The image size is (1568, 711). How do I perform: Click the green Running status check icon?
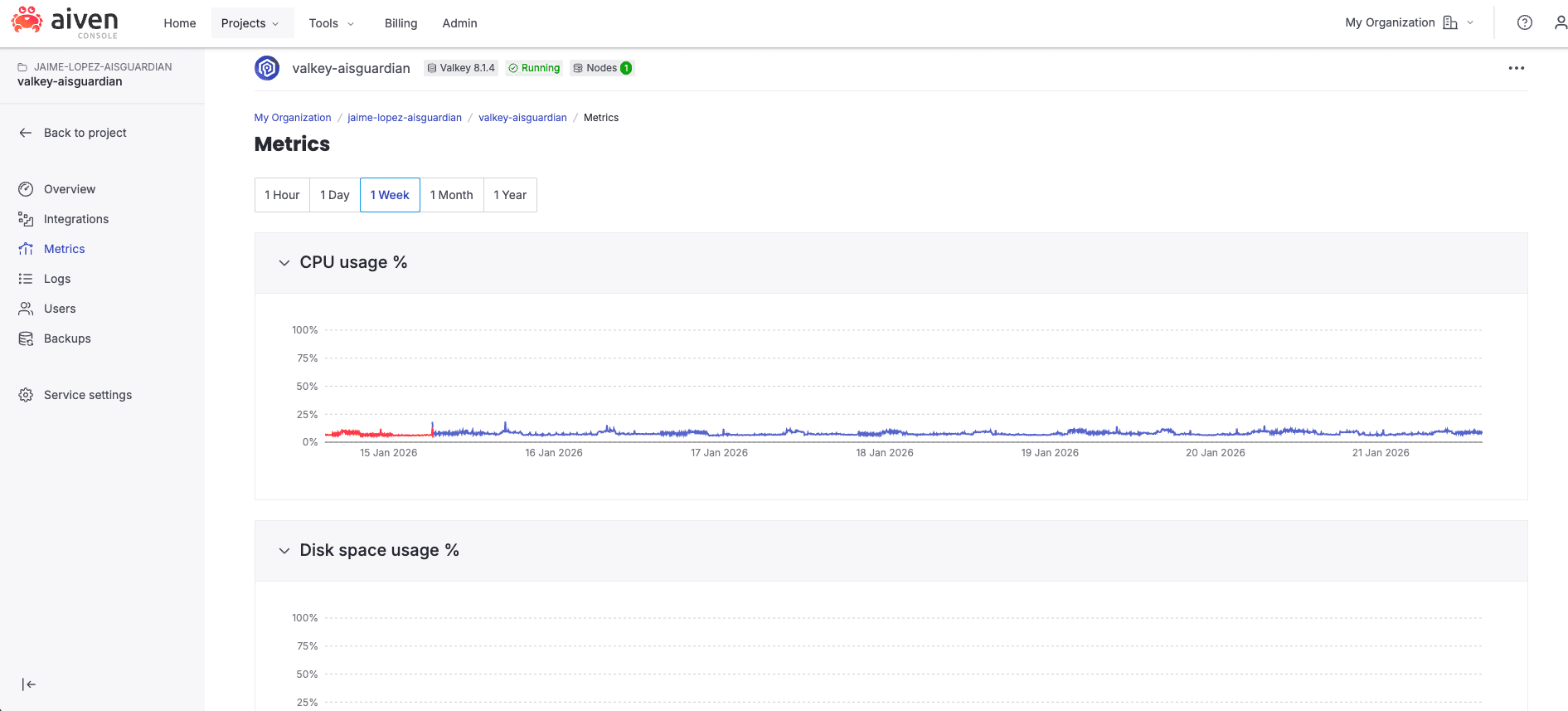click(513, 68)
